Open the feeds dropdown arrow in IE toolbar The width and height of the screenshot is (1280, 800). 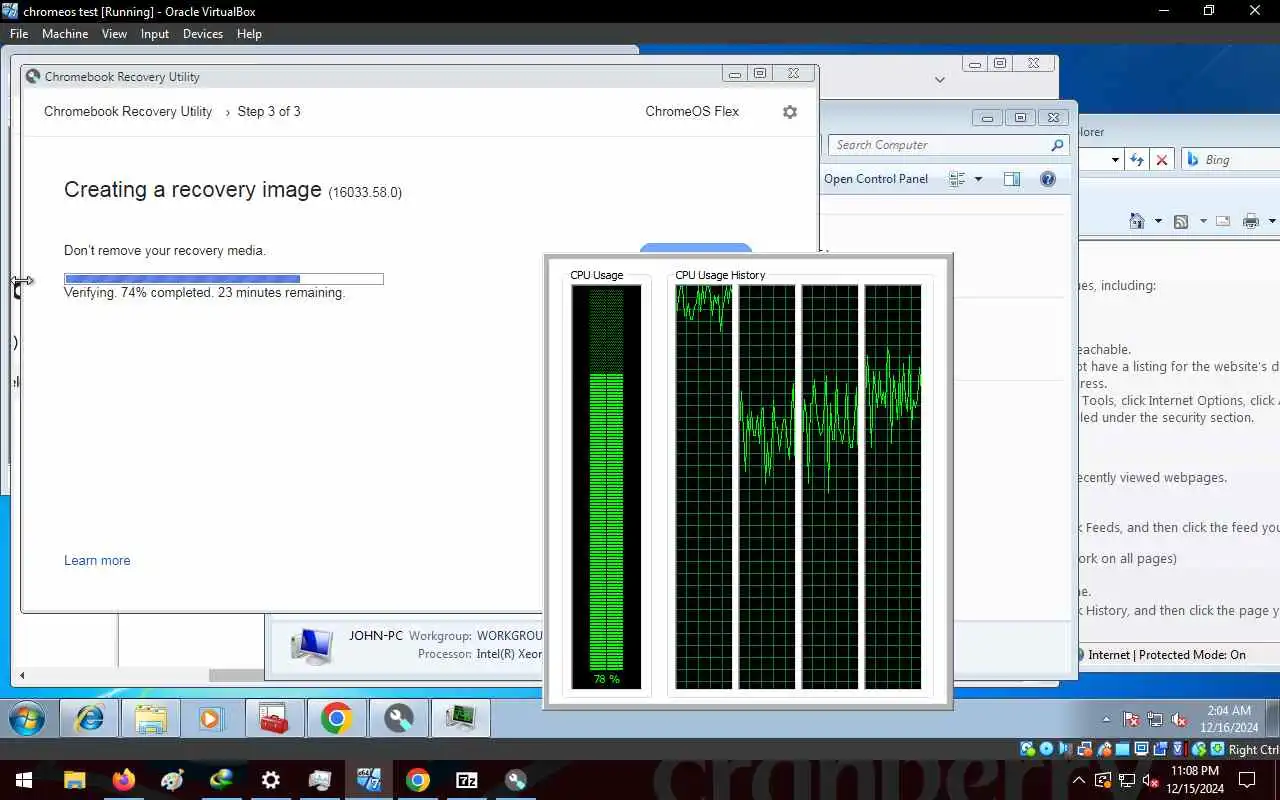(x=1203, y=221)
